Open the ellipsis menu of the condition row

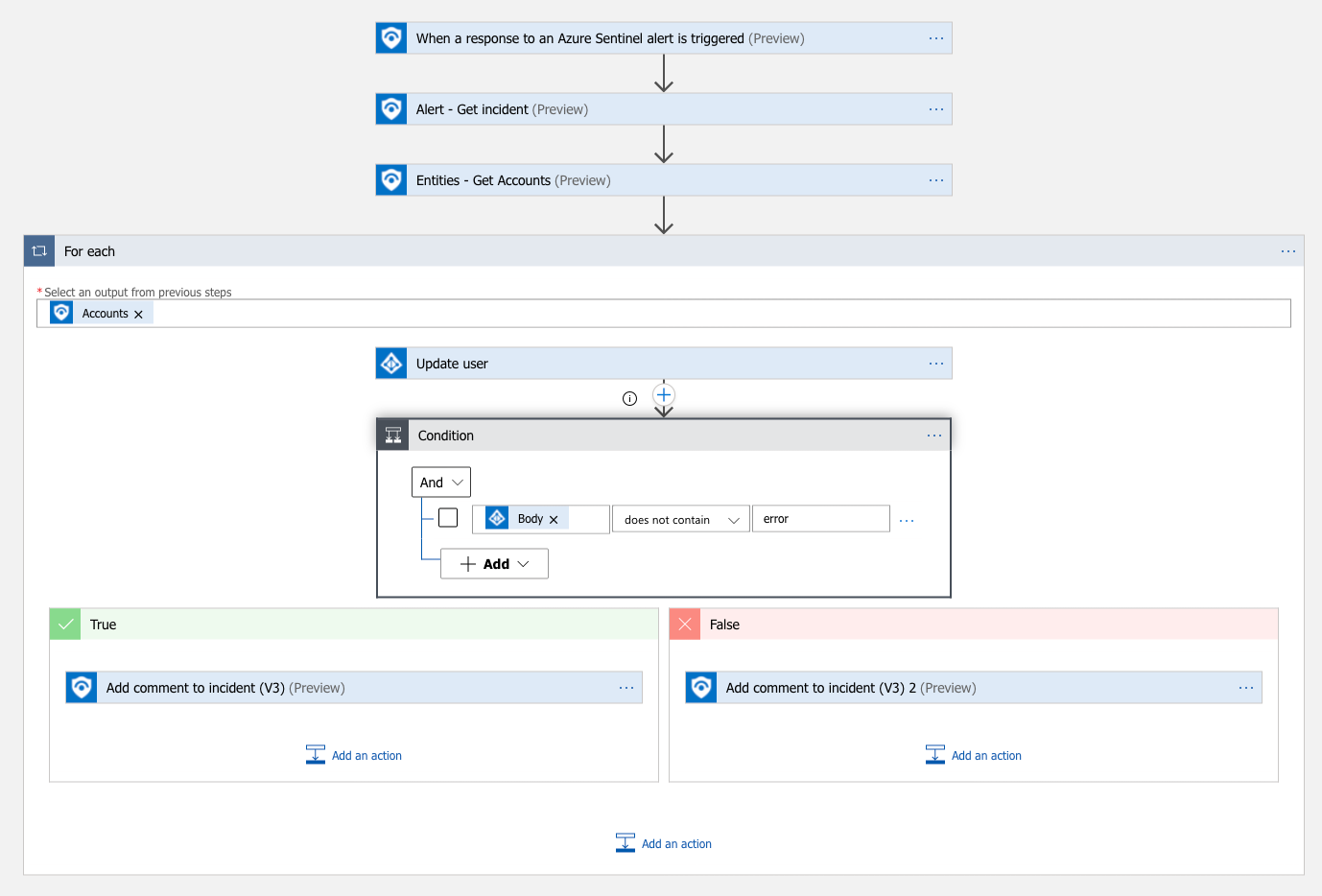(x=907, y=520)
